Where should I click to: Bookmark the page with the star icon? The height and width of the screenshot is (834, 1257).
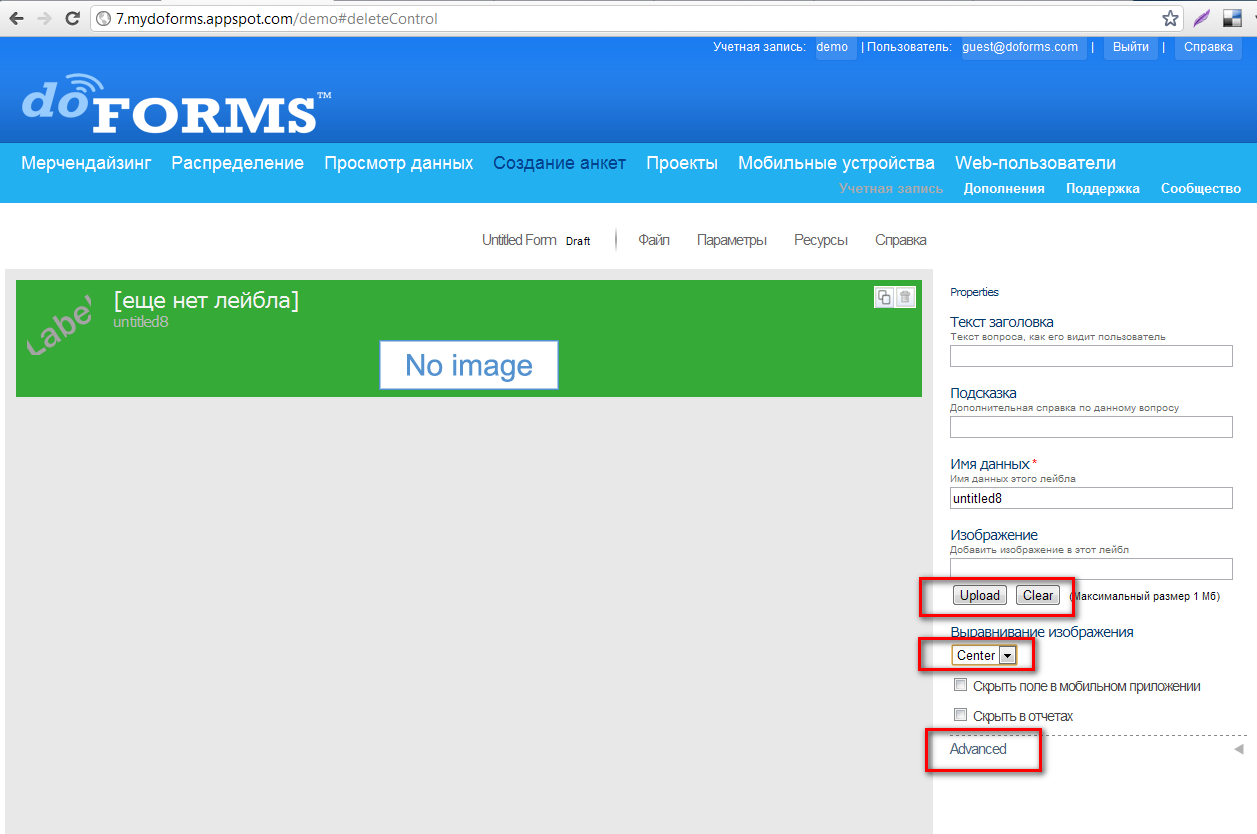coord(1170,19)
